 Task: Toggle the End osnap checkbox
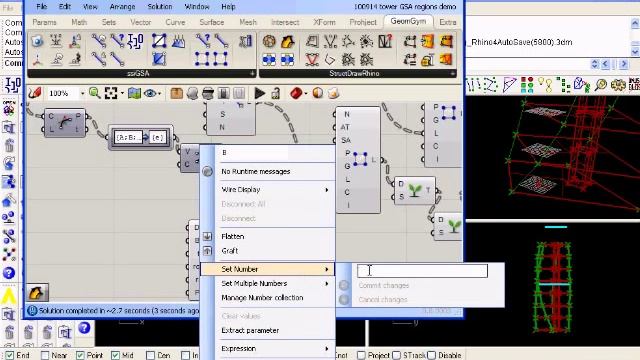coord(10,355)
